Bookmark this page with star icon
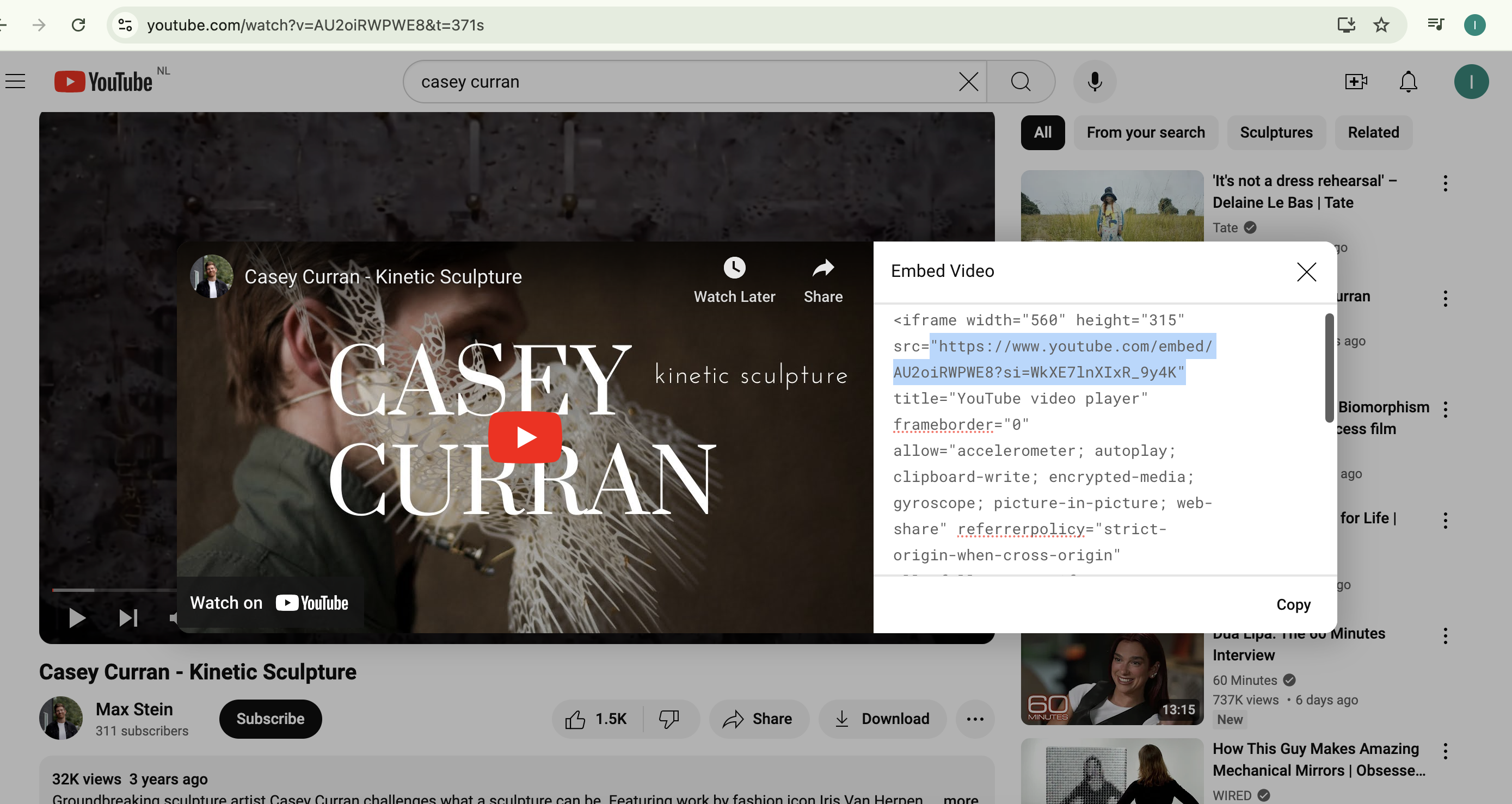Image resolution: width=1512 pixels, height=804 pixels. pyautogui.click(x=1381, y=24)
